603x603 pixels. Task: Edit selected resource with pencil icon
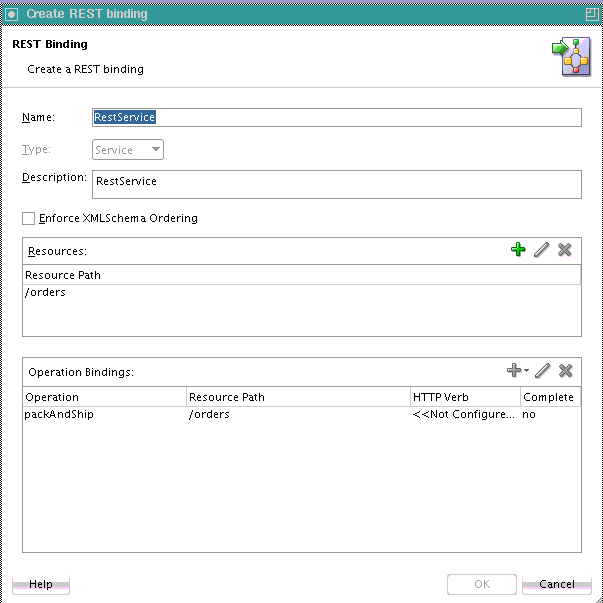coord(541,250)
